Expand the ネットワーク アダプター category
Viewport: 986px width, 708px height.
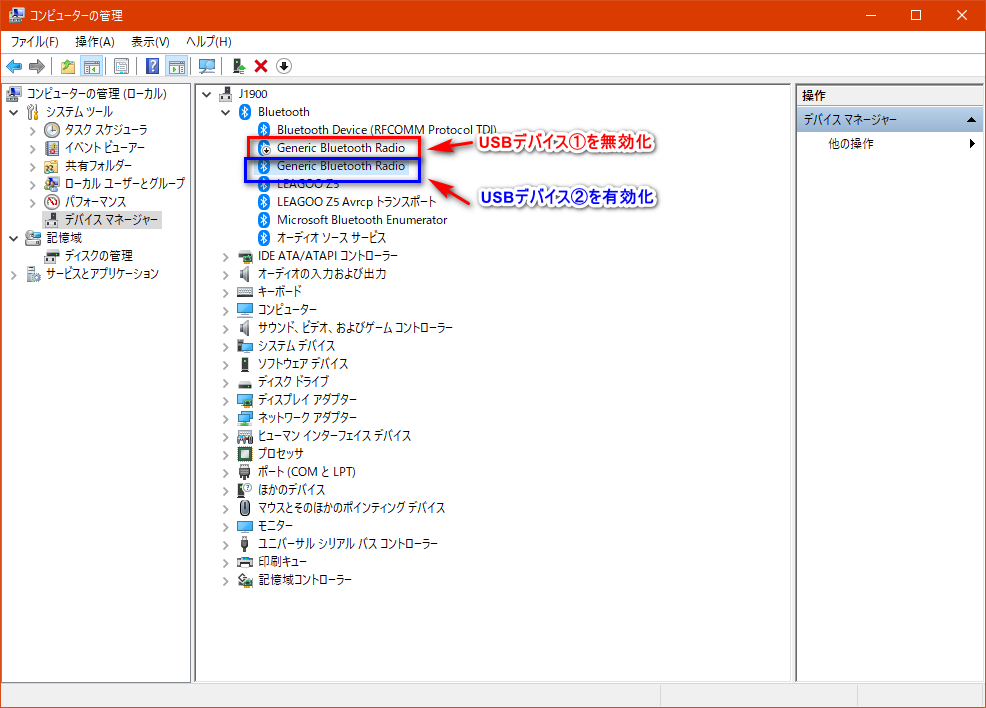[x=226, y=418]
